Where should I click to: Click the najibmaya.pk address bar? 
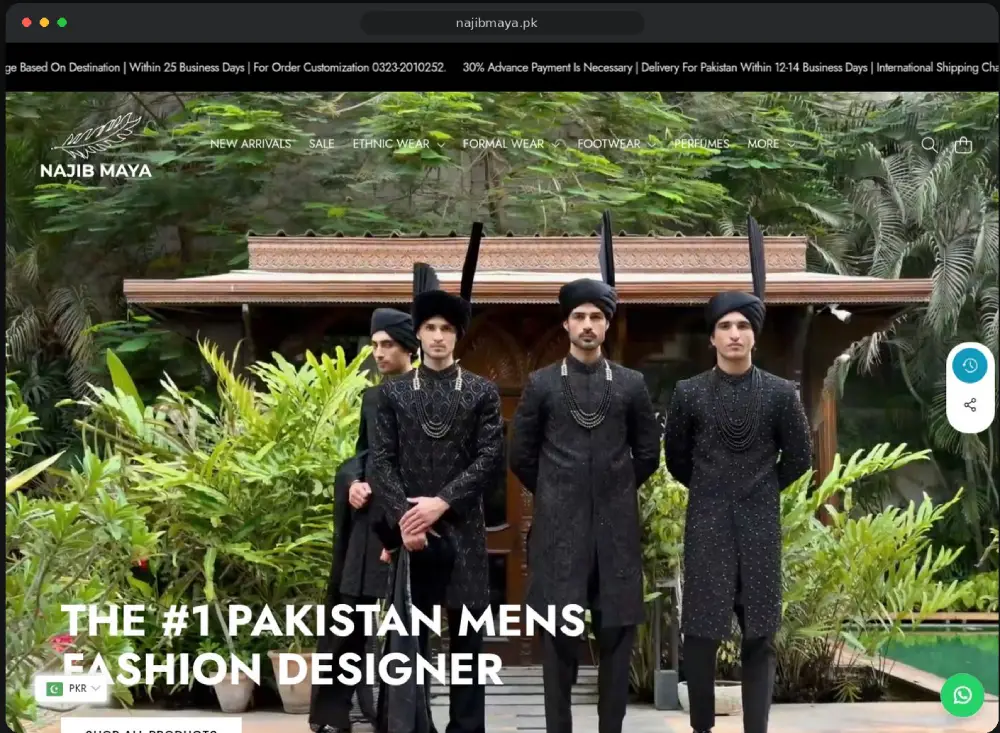click(502, 23)
